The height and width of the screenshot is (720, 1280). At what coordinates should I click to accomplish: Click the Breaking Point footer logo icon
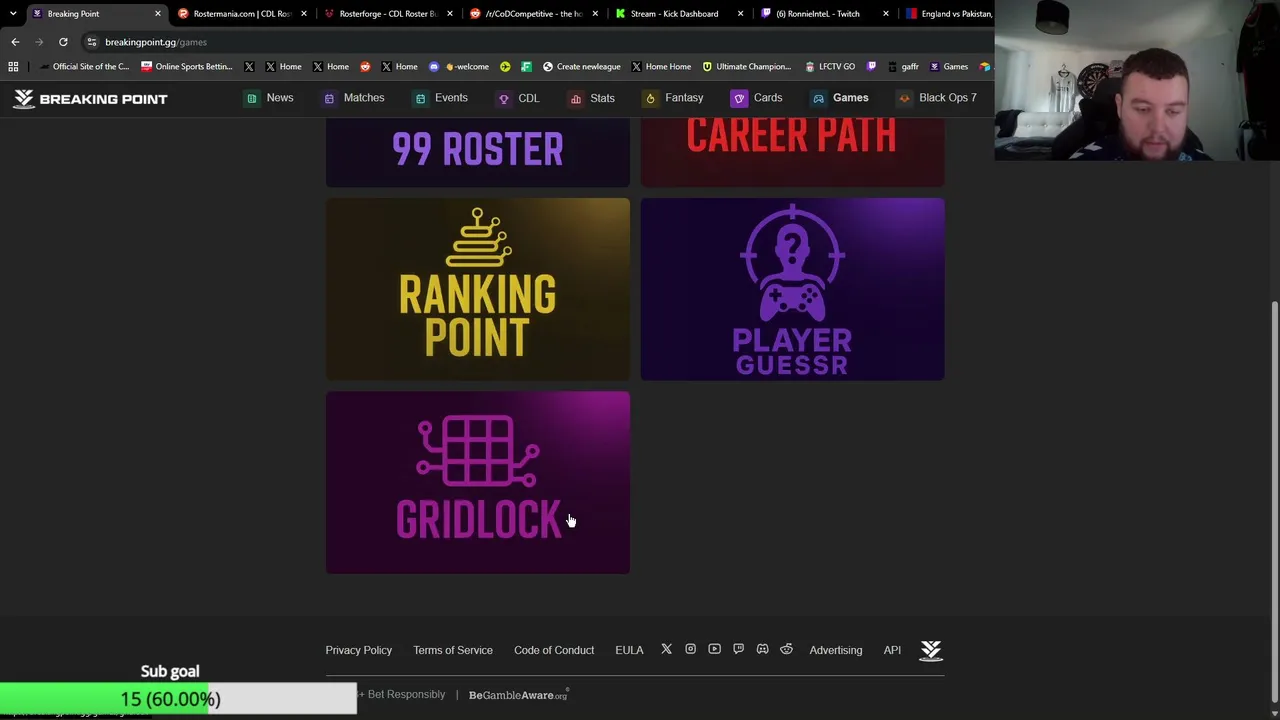coord(931,650)
